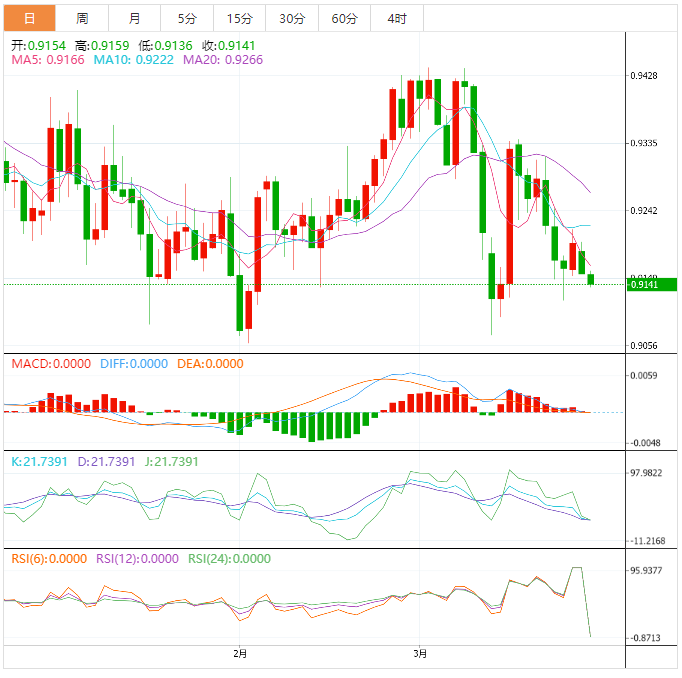Click the 95.9377 RSI axis value
Screen dimensions: 682x678
tap(646, 570)
